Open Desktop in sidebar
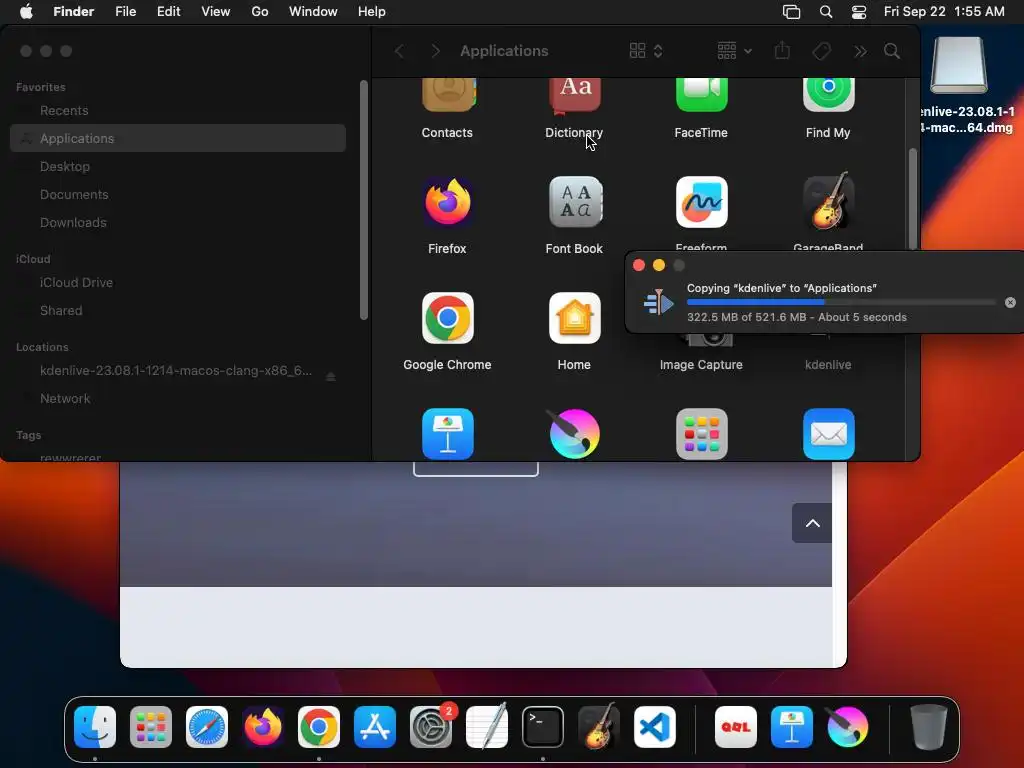 178,167
